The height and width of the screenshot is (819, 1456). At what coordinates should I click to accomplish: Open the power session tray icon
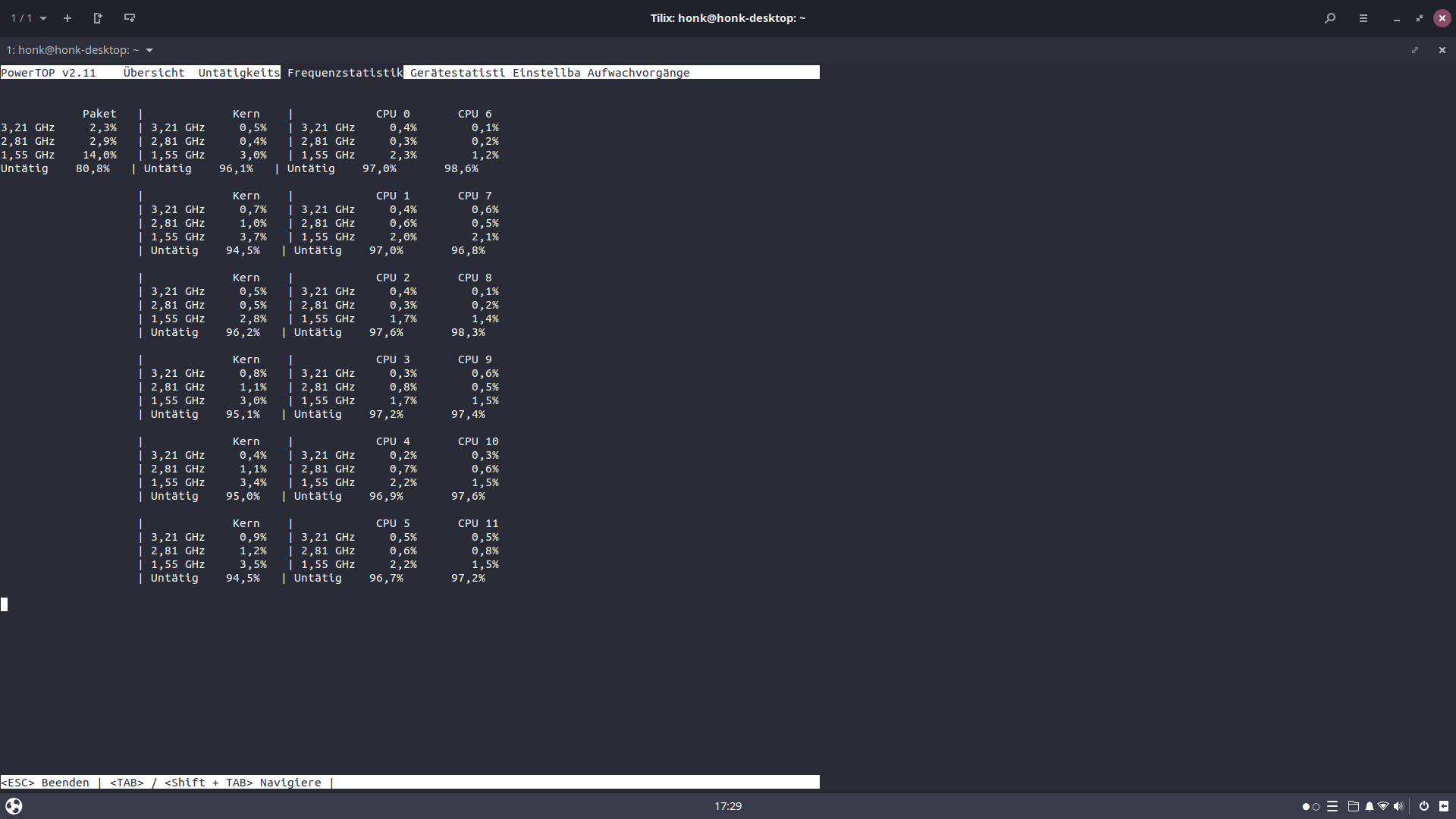pyautogui.click(x=1424, y=806)
